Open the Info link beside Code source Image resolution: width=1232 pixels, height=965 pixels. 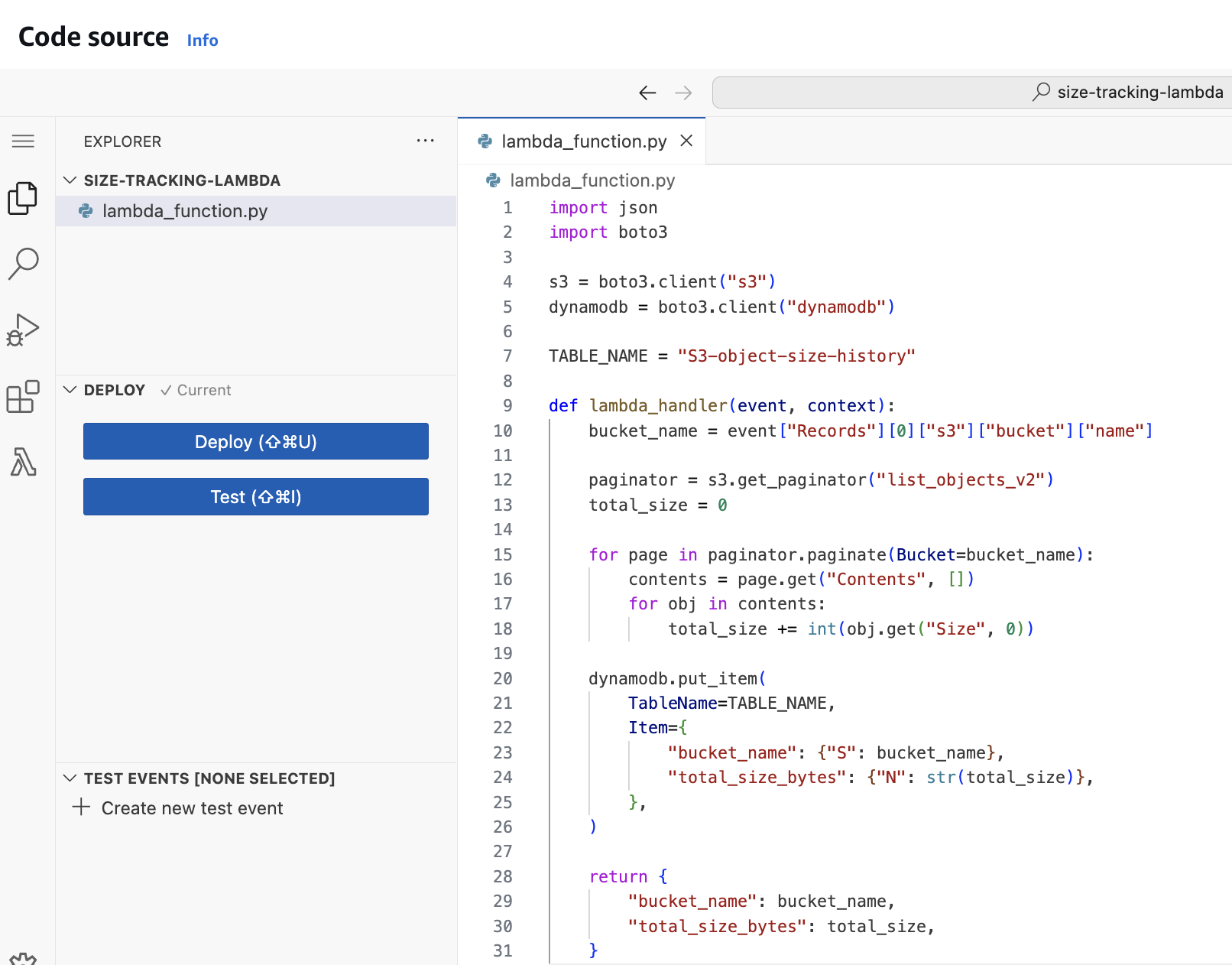pyautogui.click(x=203, y=41)
